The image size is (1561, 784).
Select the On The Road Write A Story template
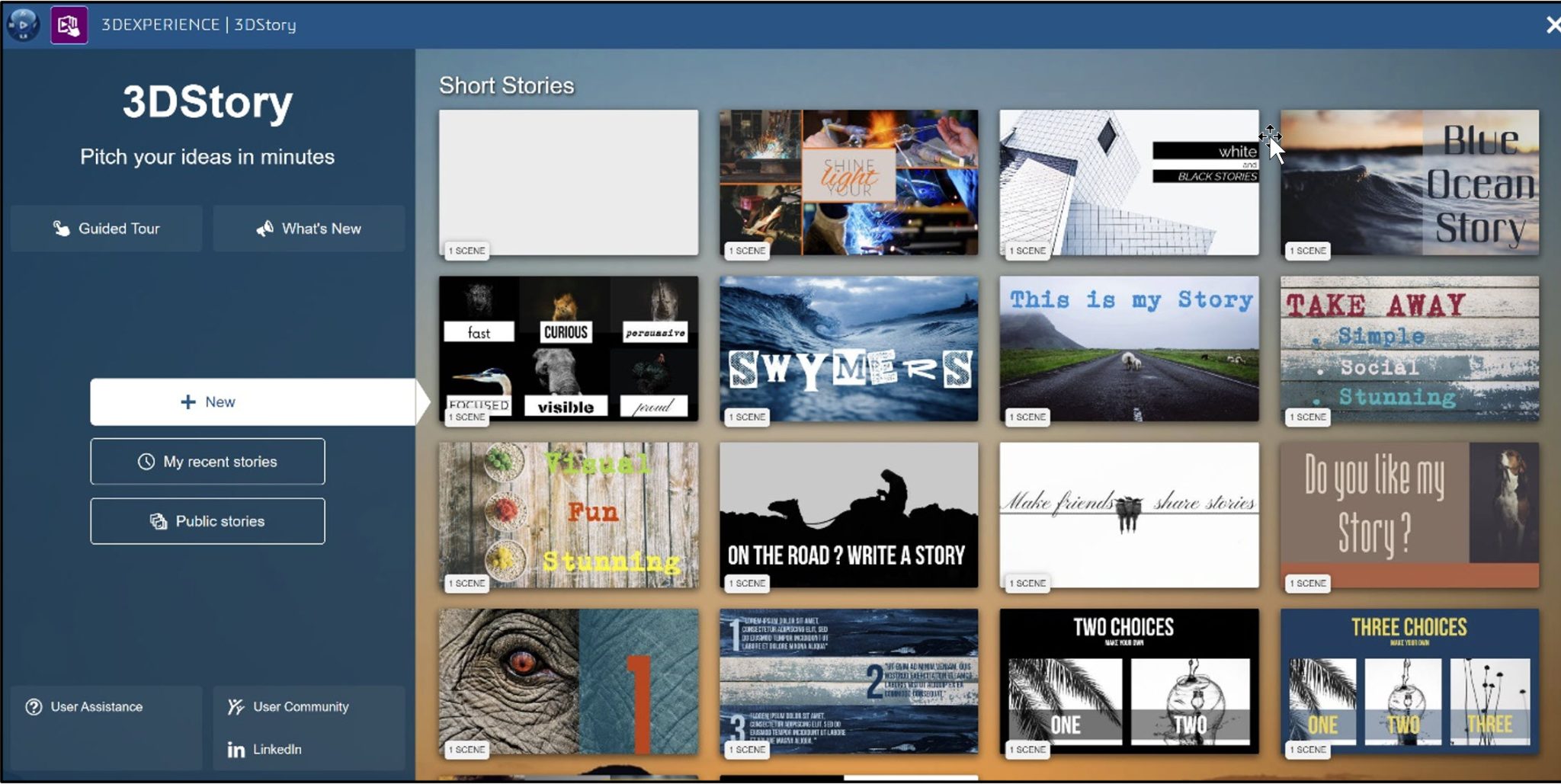click(848, 514)
